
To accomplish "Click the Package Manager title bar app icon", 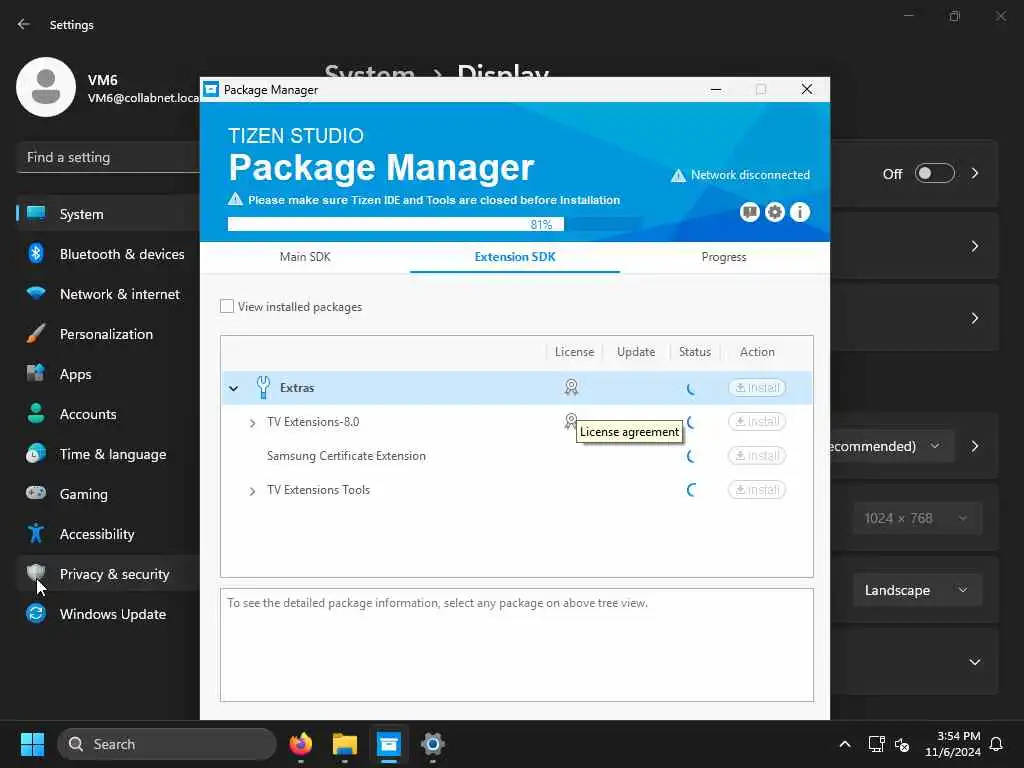I will (211, 89).
